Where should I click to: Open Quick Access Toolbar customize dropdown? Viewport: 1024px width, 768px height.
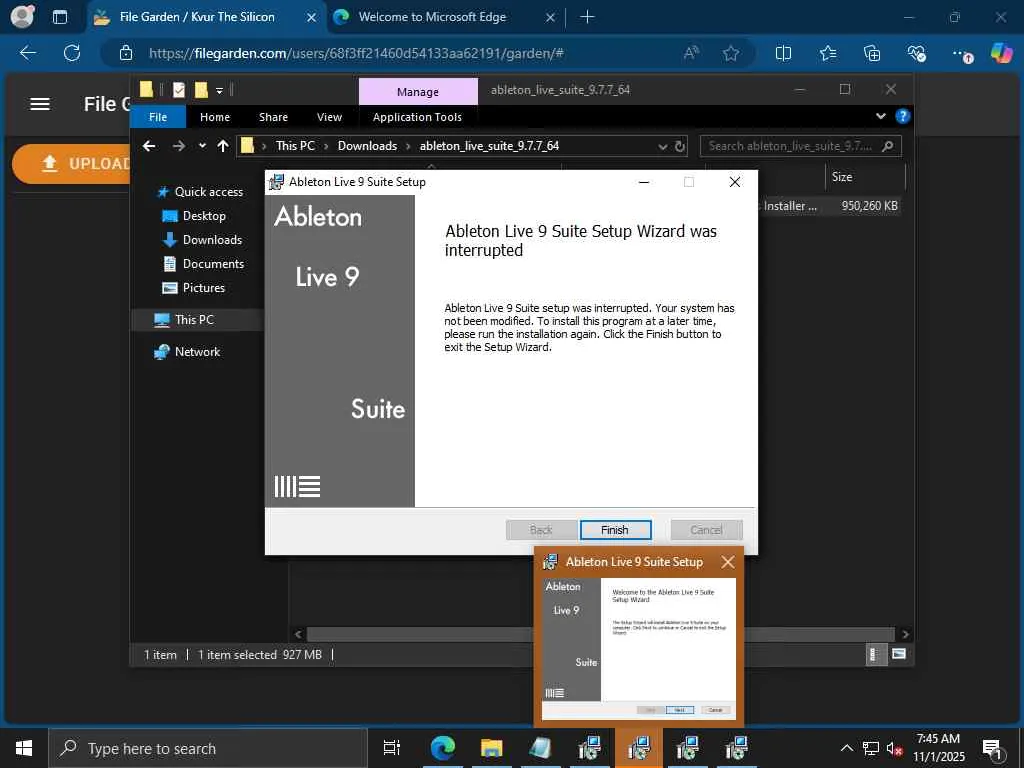(219, 91)
